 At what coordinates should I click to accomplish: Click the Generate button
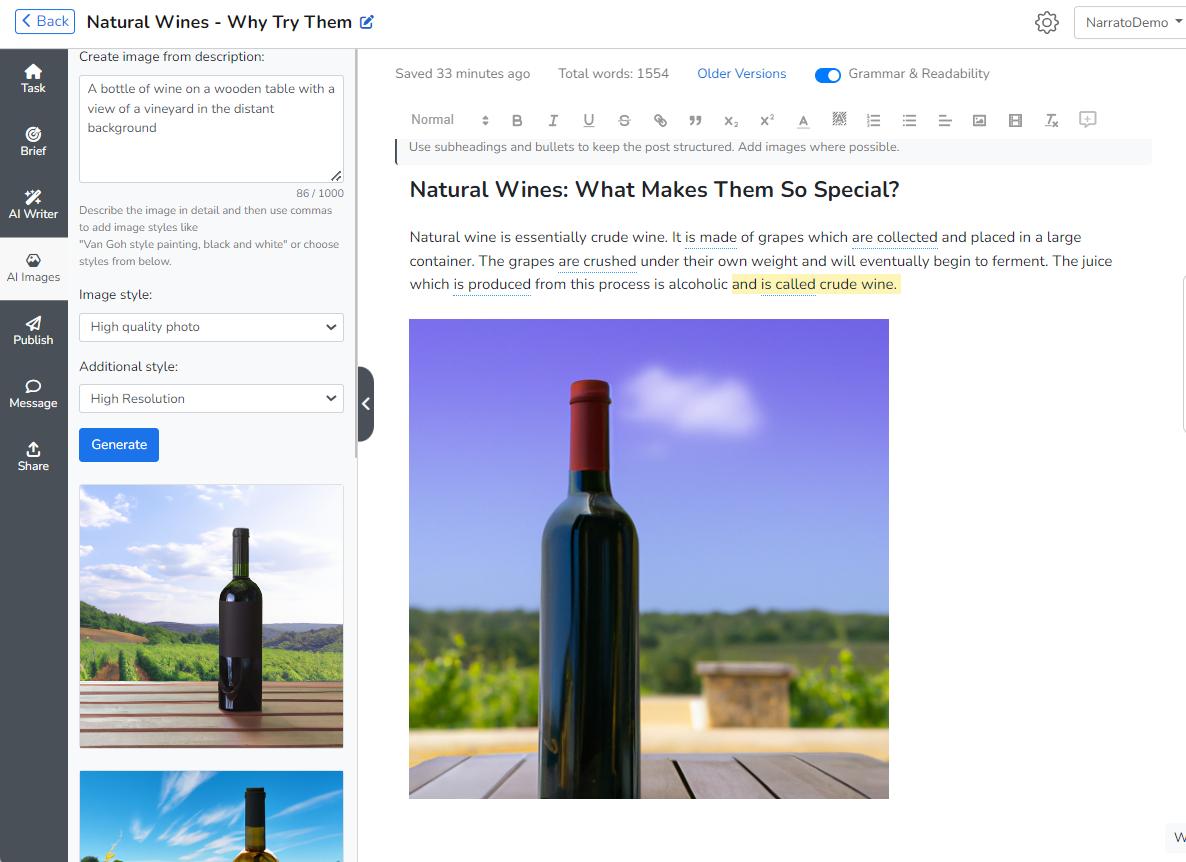click(x=119, y=445)
